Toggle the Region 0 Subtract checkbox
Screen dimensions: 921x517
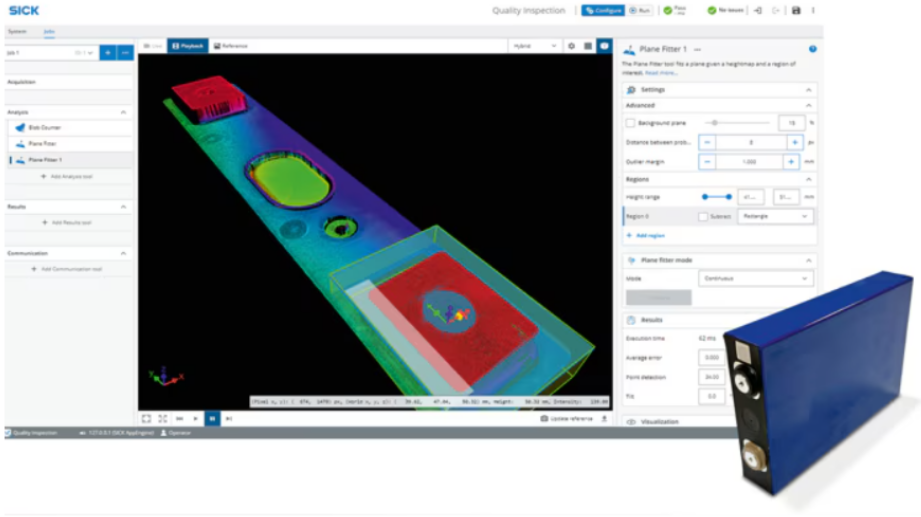click(704, 216)
